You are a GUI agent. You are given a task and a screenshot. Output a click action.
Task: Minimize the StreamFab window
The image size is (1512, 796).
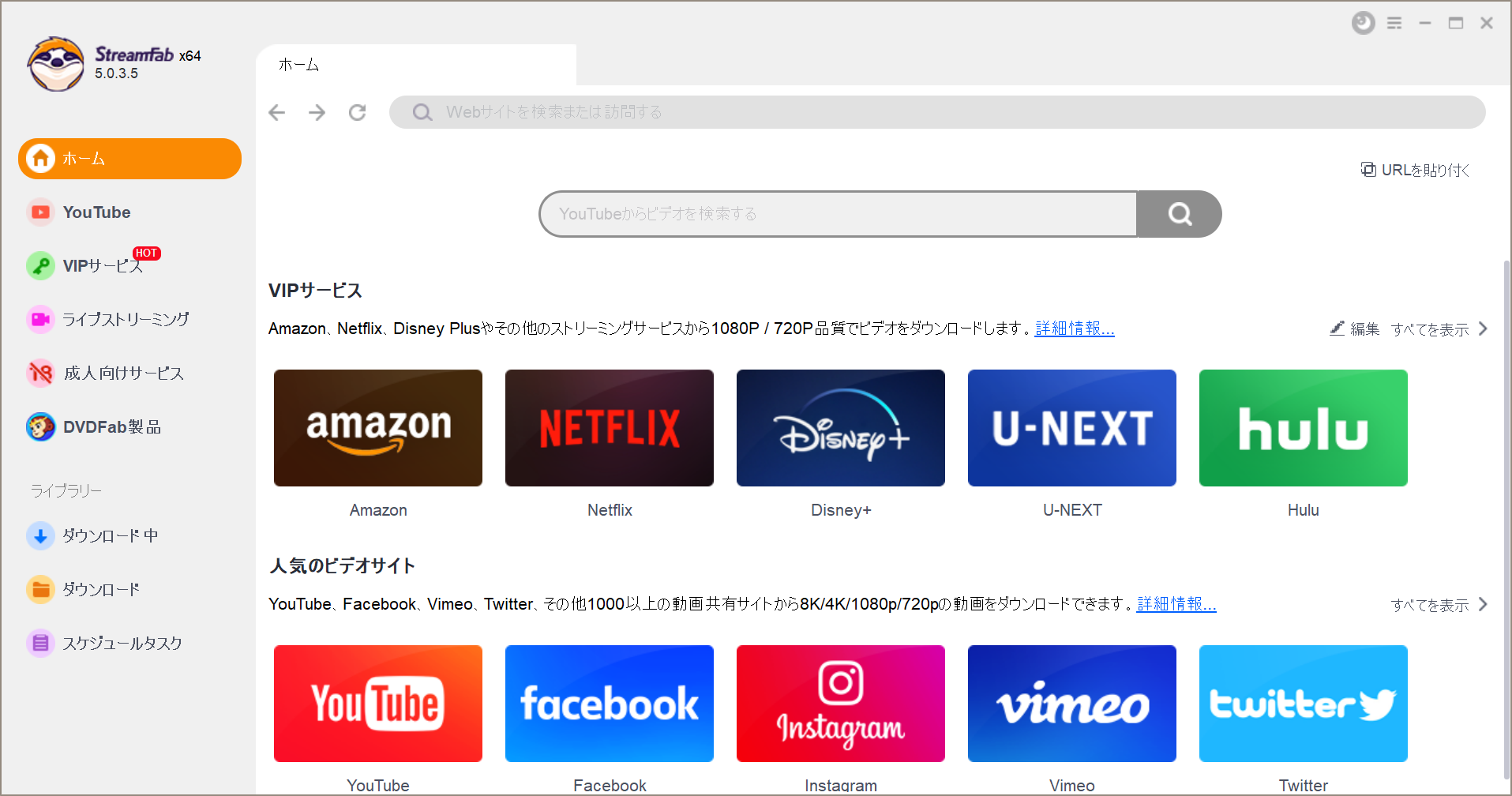(1425, 23)
